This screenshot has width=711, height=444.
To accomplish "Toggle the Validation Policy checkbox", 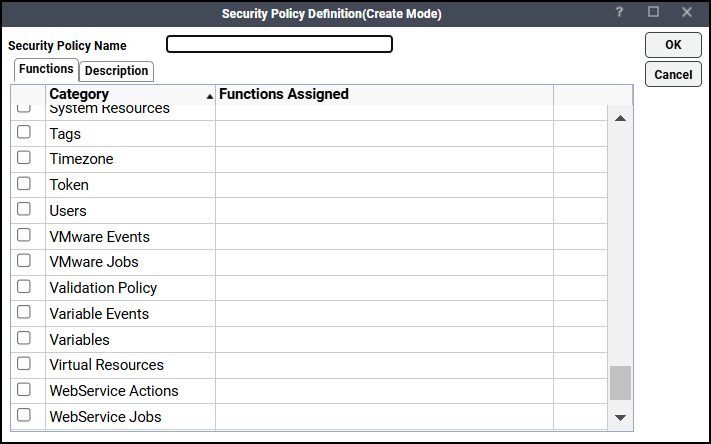I will coord(24,287).
